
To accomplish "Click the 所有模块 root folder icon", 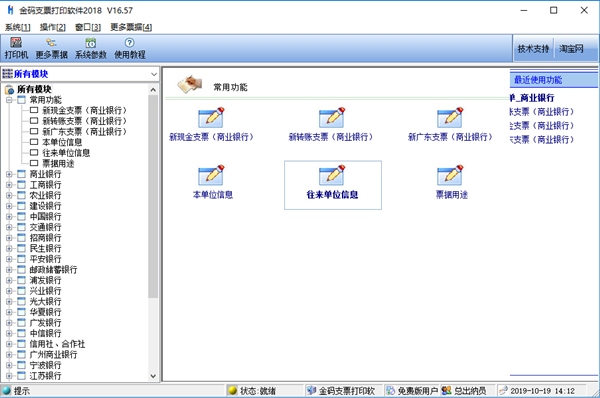I will coord(9,90).
